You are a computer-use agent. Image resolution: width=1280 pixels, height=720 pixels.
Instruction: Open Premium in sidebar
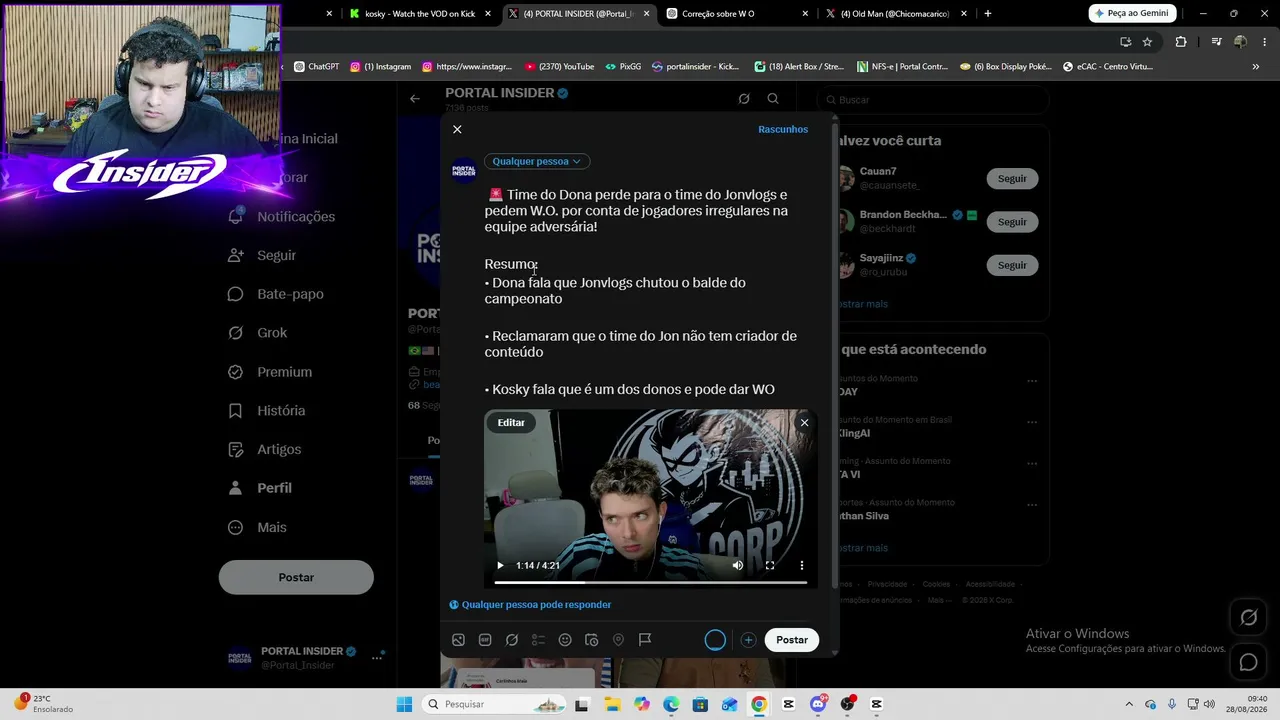coord(270,372)
